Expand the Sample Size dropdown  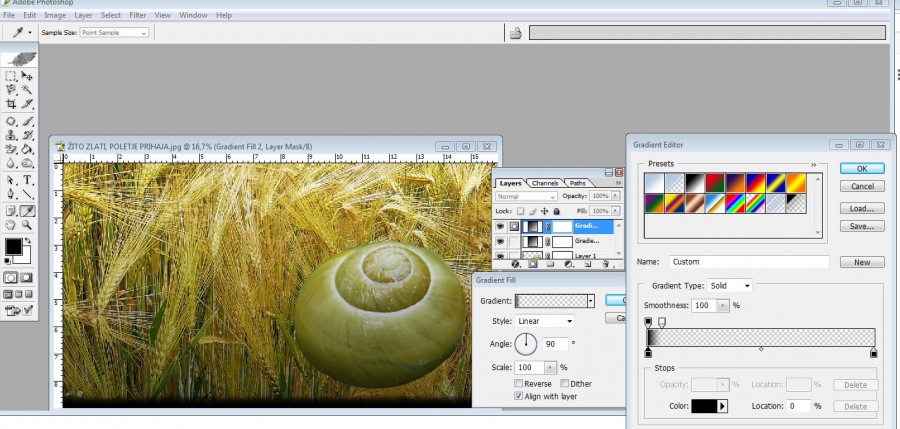112,33
